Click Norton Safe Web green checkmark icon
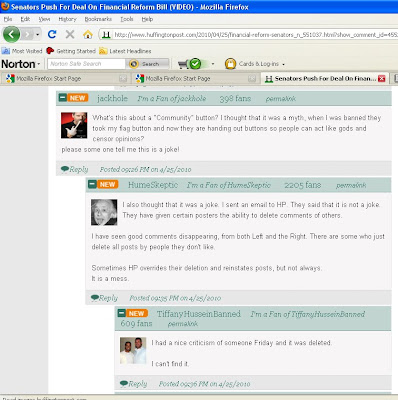 point(195,64)
